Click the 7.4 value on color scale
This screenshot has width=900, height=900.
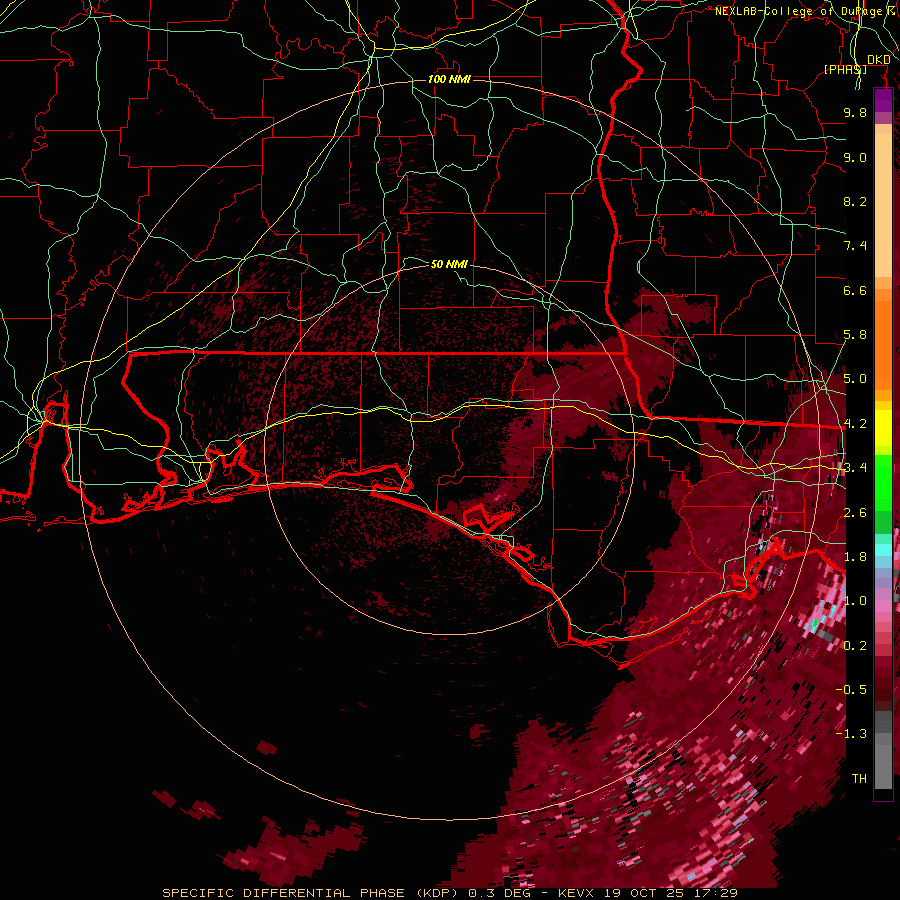[855, 246]
